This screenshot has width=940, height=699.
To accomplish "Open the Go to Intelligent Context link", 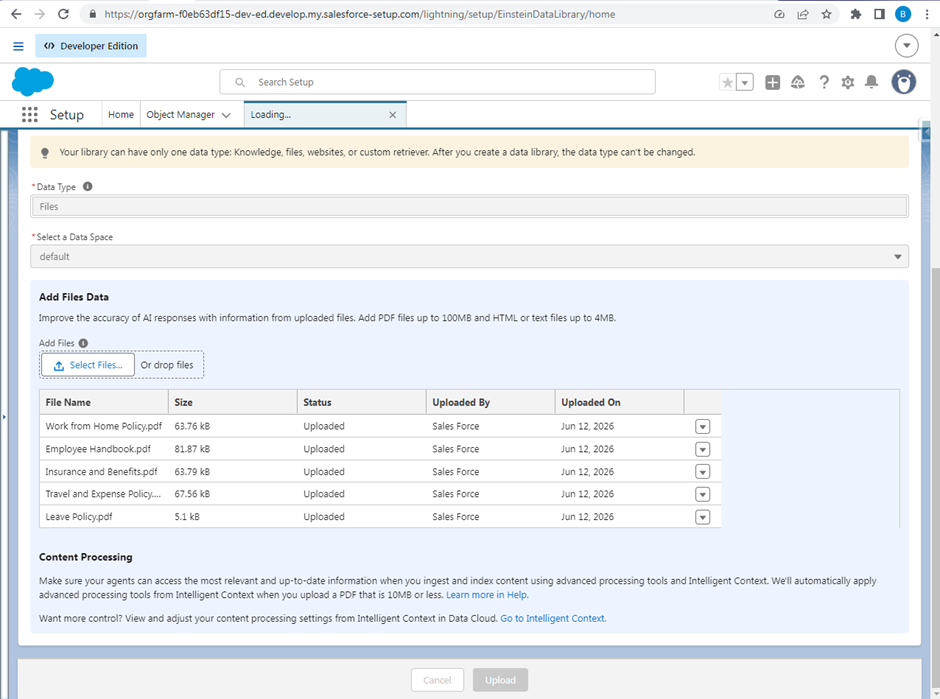I will (x=553, y=618).
